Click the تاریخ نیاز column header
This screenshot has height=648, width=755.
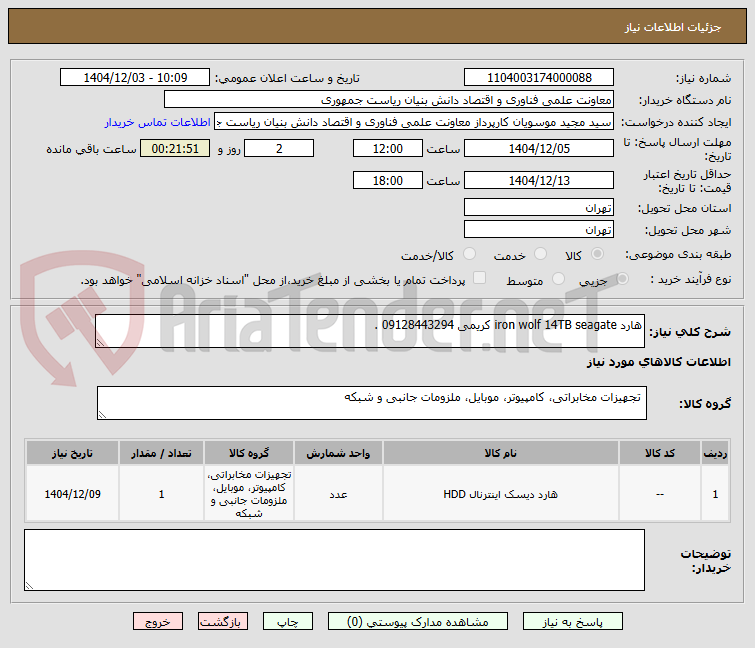[72, 453]
